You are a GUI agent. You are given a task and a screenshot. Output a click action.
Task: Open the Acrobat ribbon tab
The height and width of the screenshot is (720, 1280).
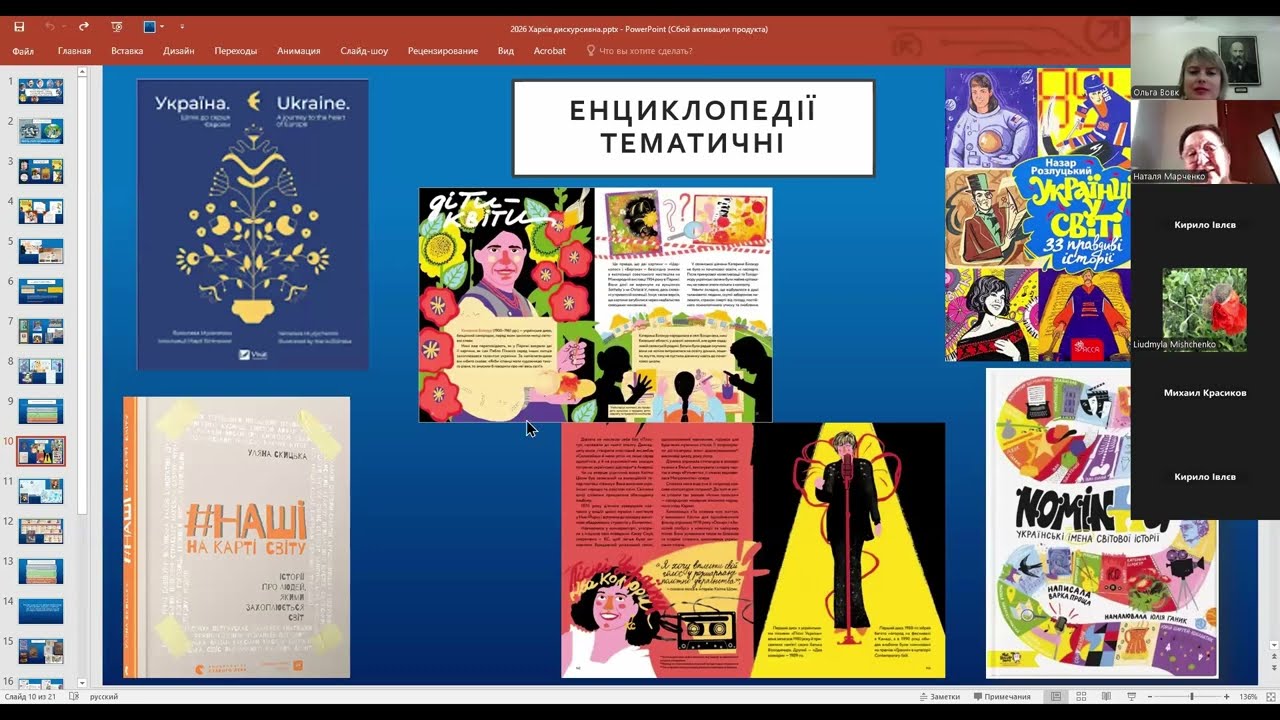(550, 51)
